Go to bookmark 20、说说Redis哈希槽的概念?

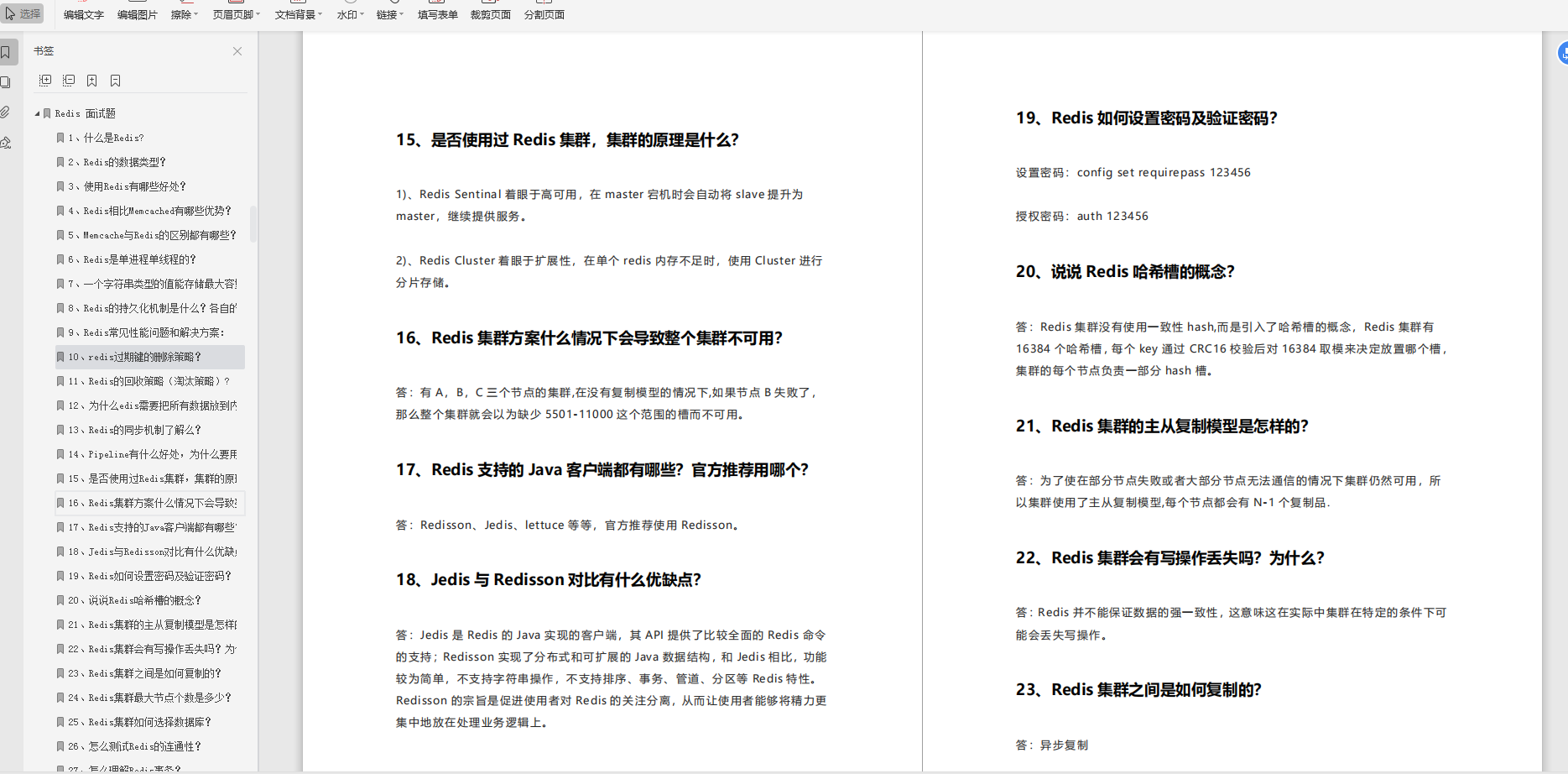coord(134,600)
